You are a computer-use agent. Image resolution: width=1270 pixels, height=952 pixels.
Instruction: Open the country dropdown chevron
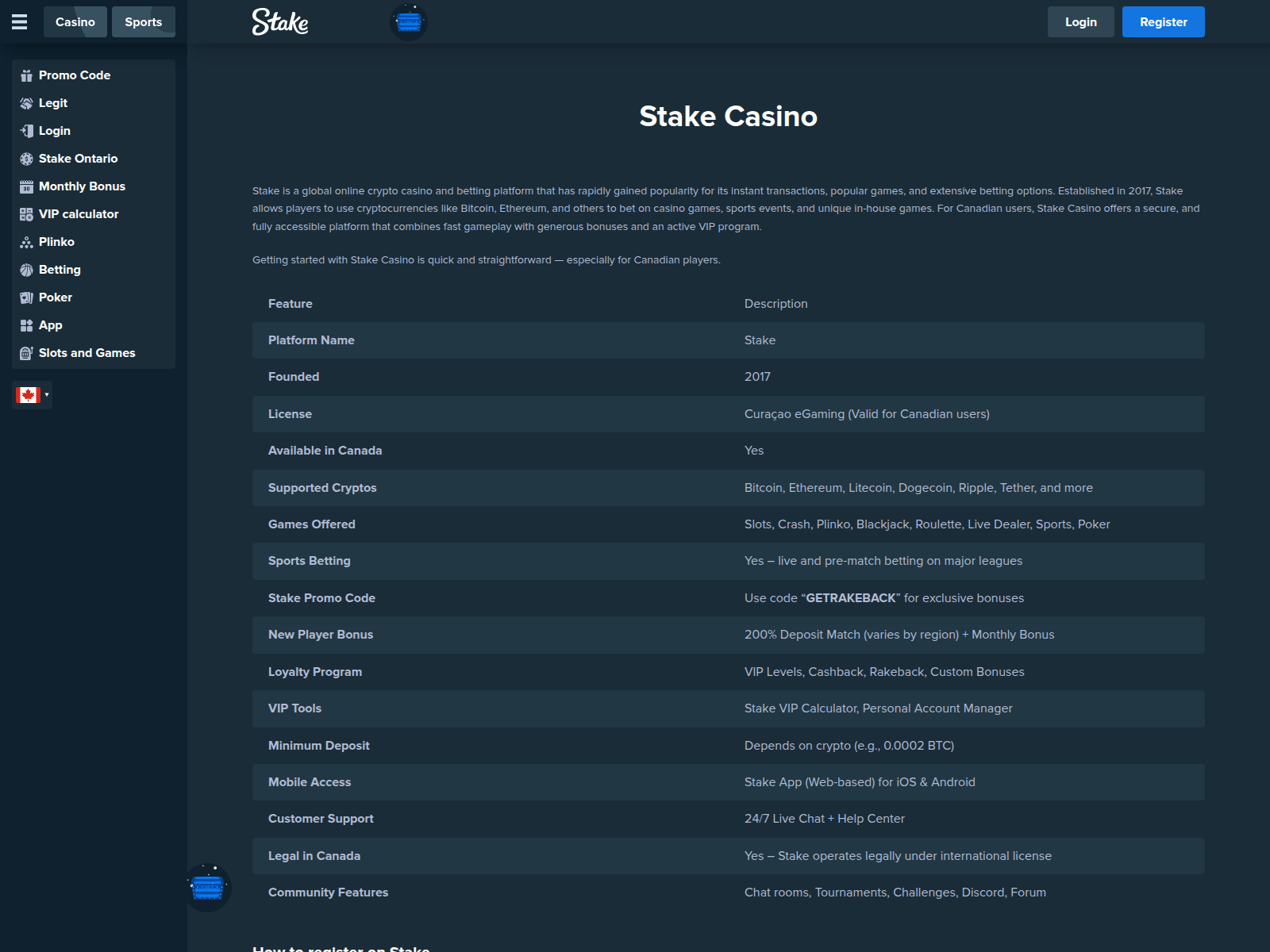45,394
